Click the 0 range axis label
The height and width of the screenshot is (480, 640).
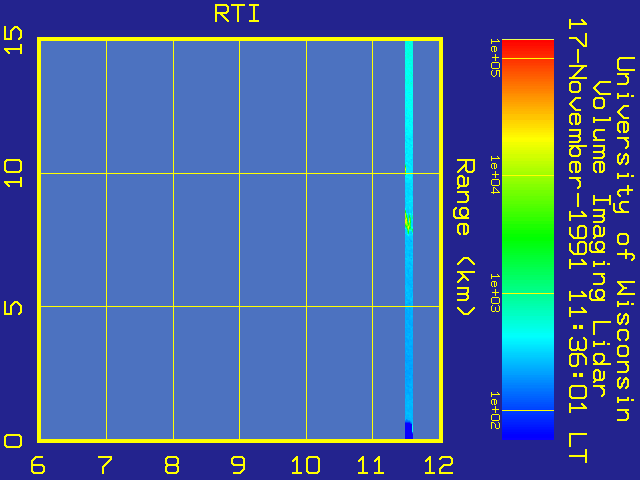(x=12, y=441)
